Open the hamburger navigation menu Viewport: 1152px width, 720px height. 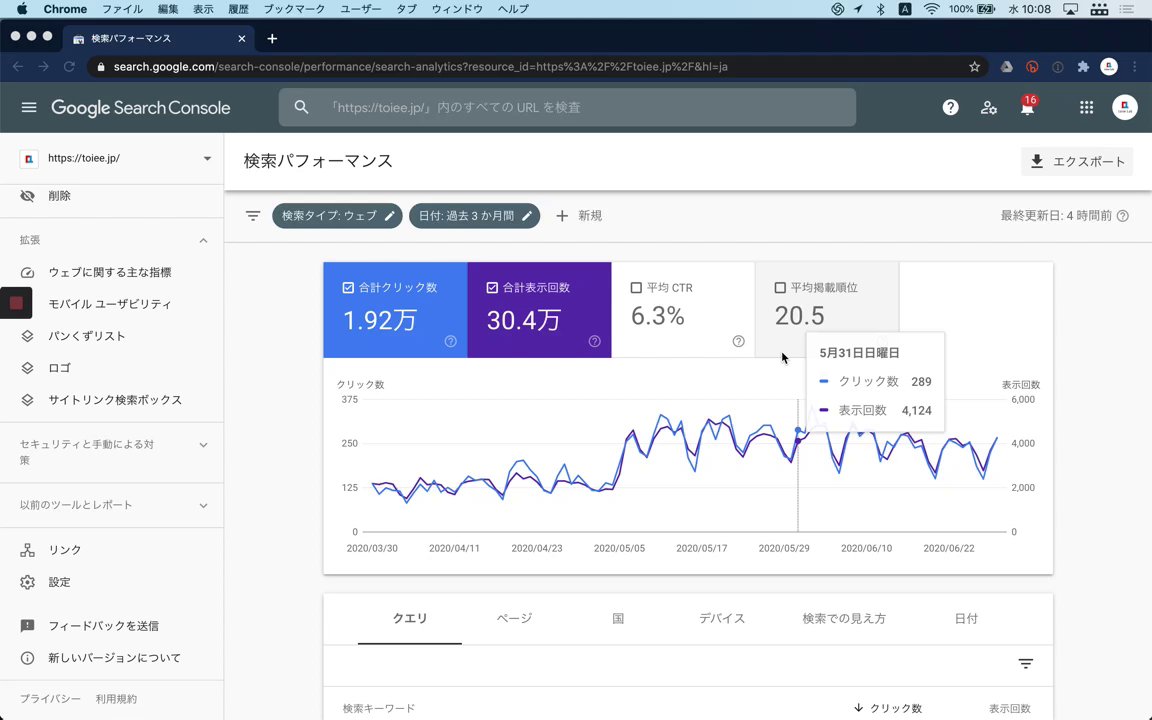[29, 107]
